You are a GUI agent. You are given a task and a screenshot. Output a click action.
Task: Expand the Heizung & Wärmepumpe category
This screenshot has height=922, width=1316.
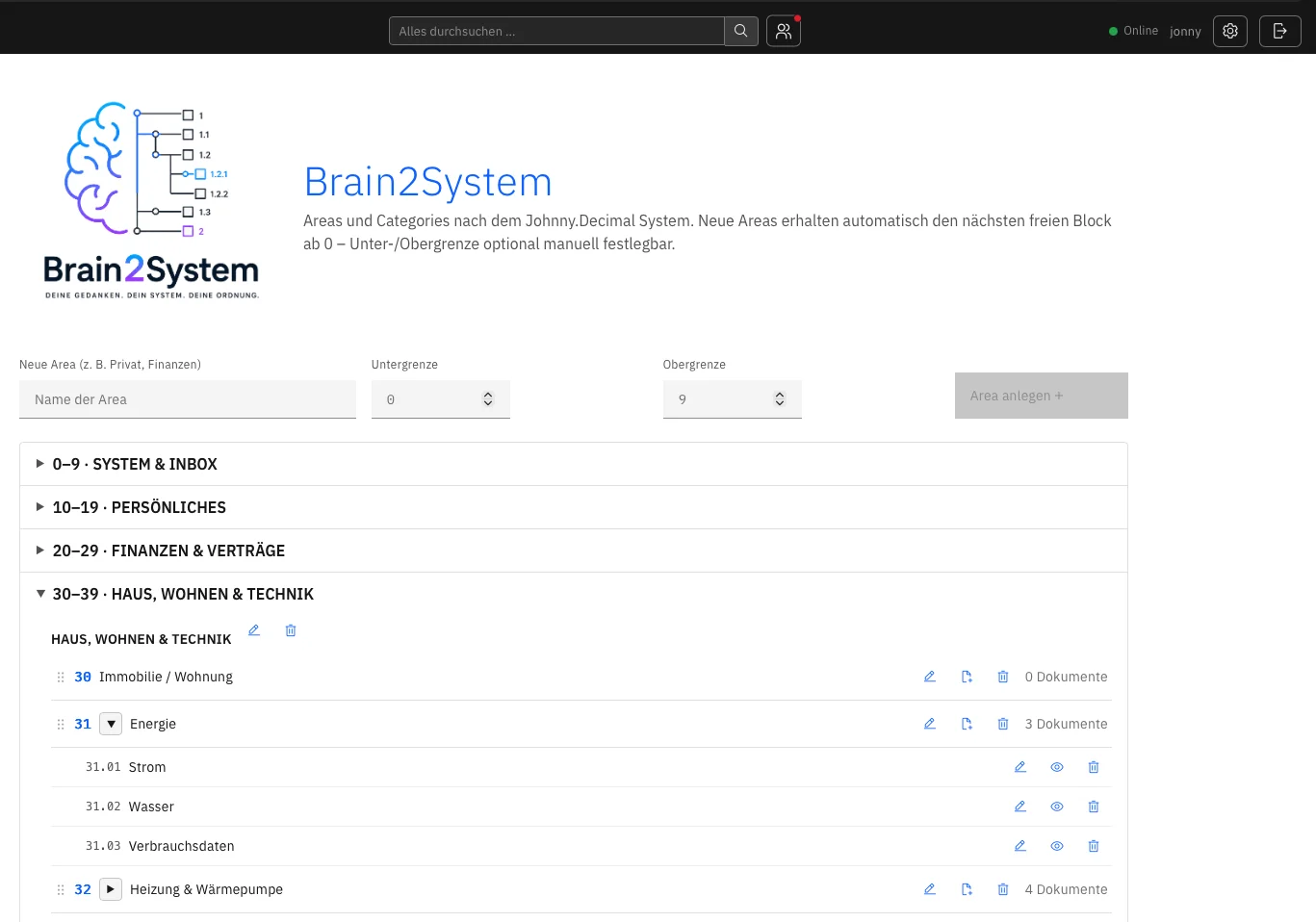(111, 889)
